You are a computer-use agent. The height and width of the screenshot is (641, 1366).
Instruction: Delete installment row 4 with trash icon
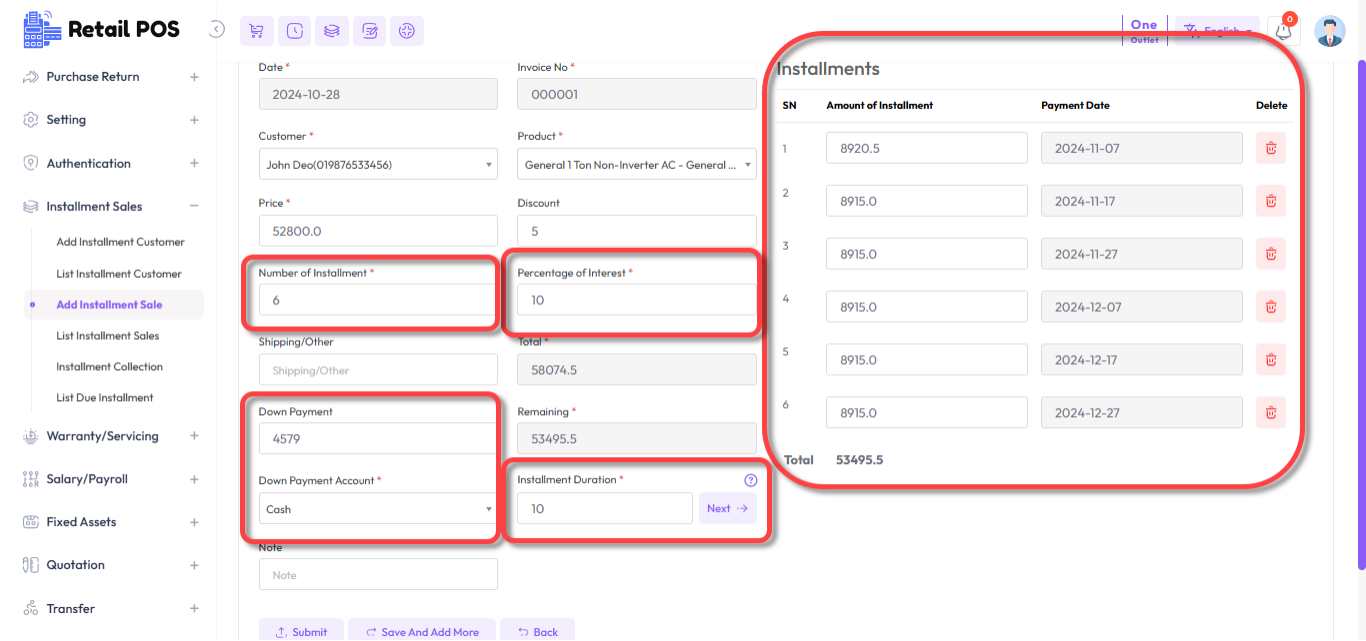click(x=1271, y=307)
